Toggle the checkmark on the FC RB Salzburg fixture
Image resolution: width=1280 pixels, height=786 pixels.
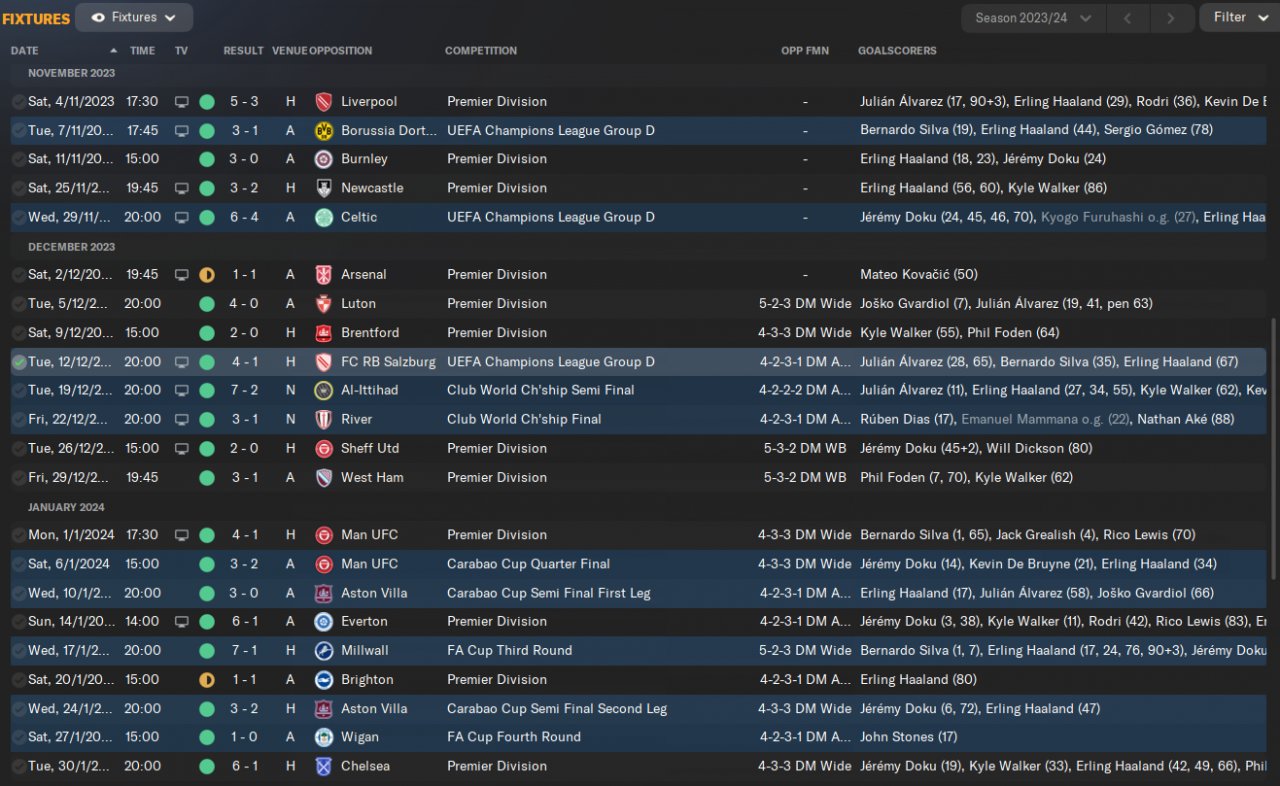pyautogui.click(x=19, y=362)
